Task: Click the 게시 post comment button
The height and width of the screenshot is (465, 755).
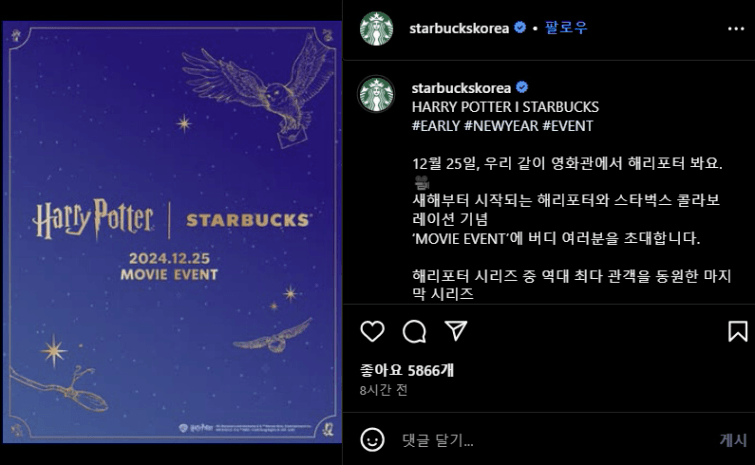Action: 733,440
